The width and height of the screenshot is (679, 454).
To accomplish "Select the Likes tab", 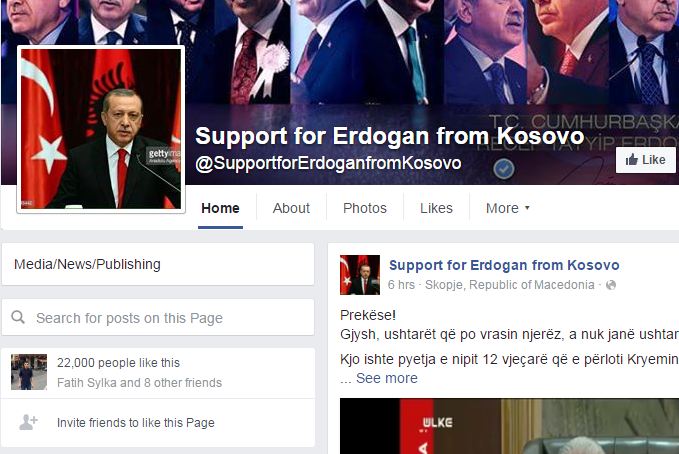I will pos(436,208).
